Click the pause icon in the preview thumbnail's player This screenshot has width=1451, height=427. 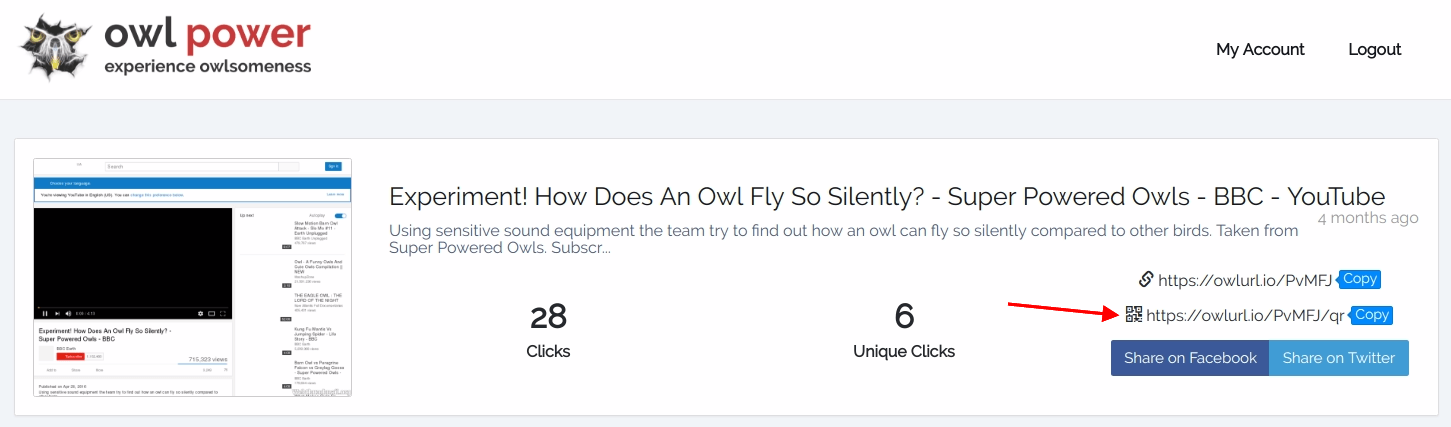click(x=45, y=313)
